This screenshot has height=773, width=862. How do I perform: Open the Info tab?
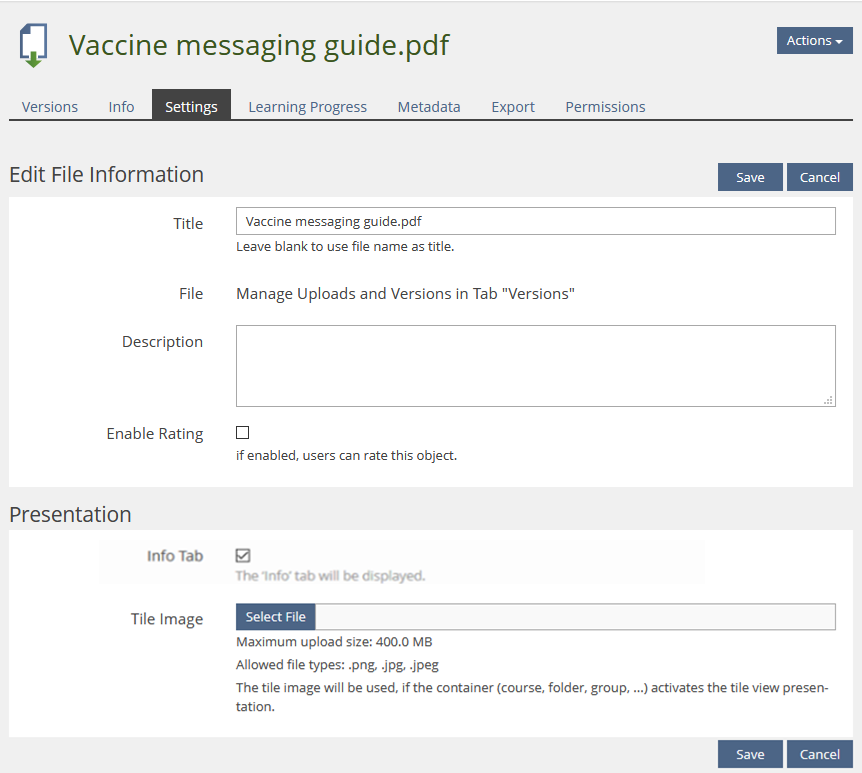click(x=121, y=107)
